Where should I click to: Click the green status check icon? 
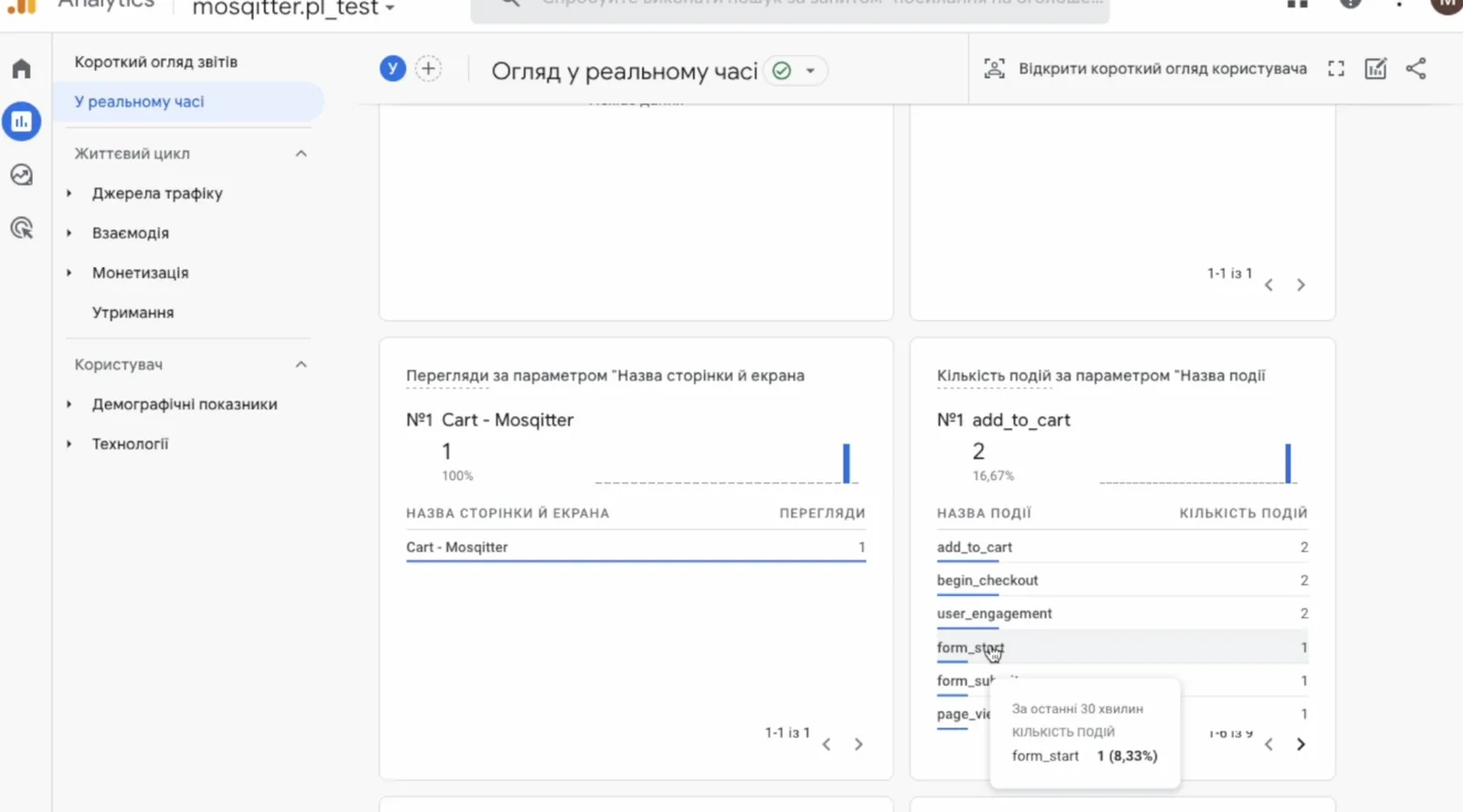click(x=782, y=70)
